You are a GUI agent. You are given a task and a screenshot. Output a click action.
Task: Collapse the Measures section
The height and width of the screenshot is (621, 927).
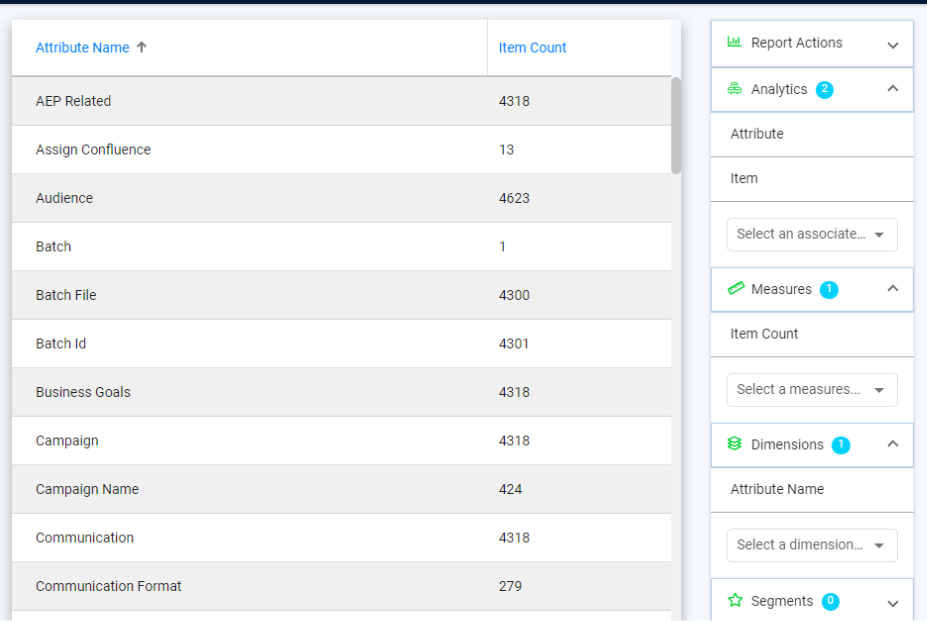(893, 289)
